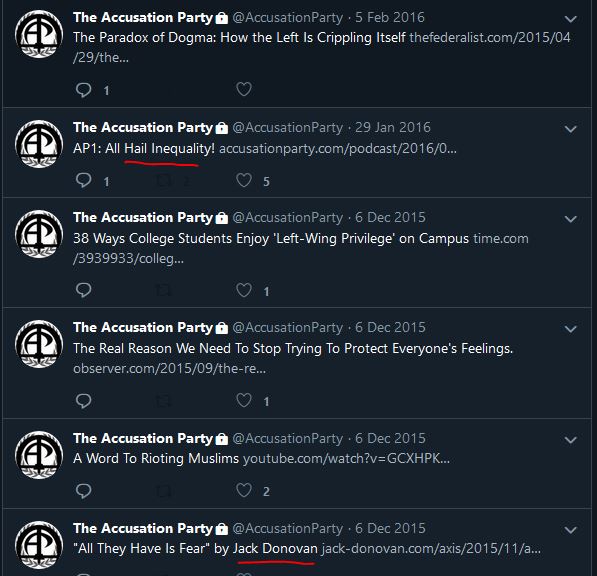Viewport: 597px width, 576px height.
Task: Open the accusationparty.com podcast link
Action: pyautogui.click(x=338, y=148)
